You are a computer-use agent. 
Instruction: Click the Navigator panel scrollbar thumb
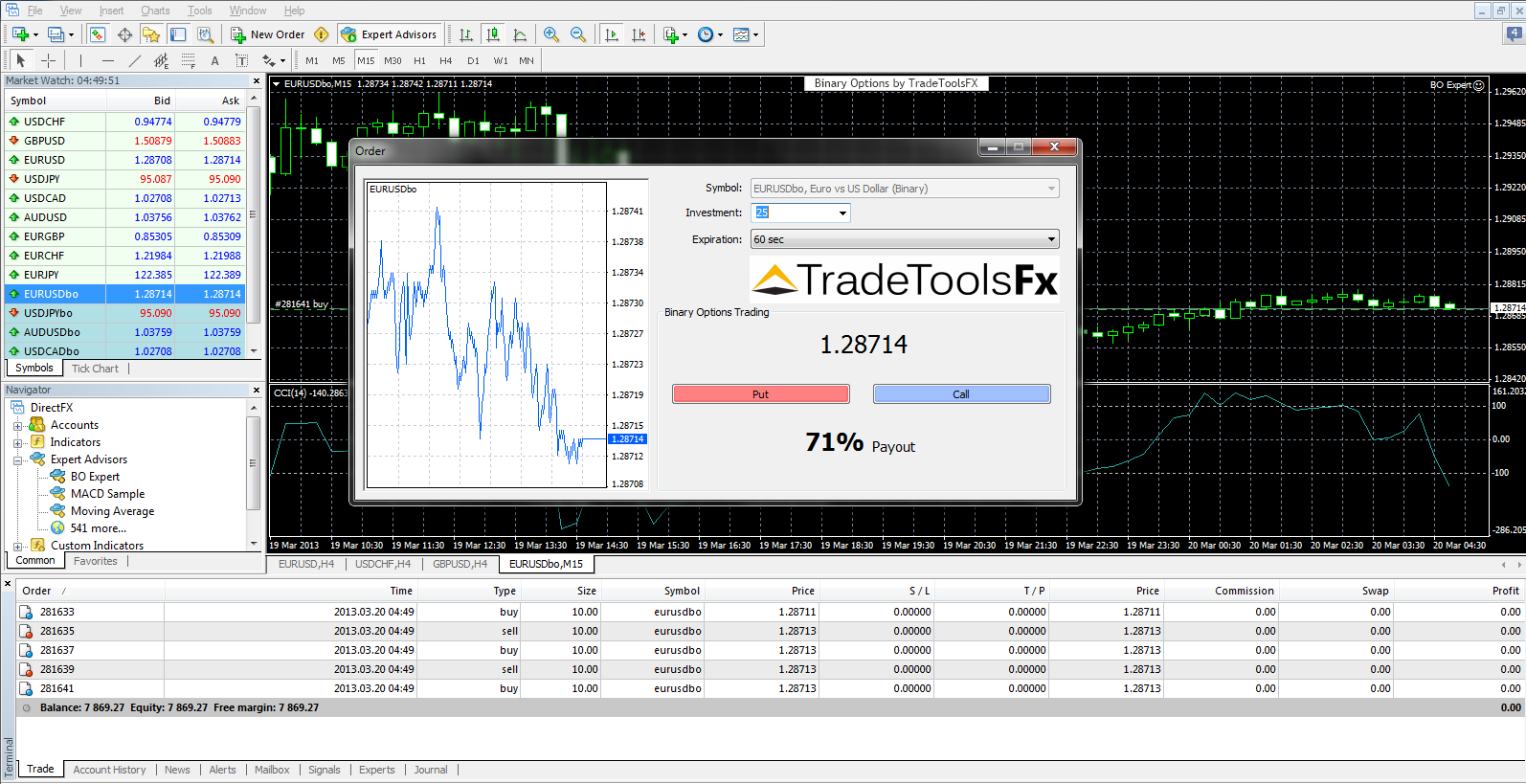click(253, 463)
